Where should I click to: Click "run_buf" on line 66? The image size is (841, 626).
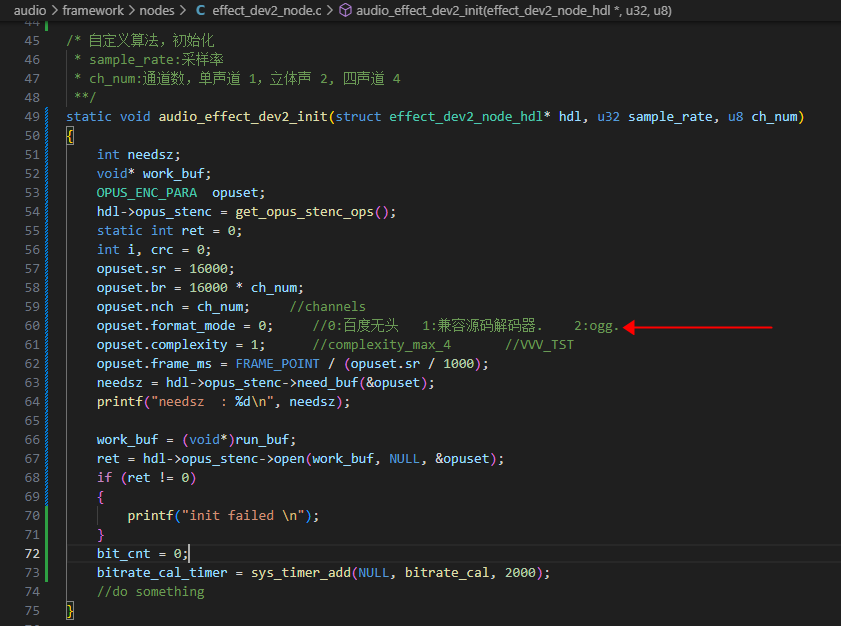pos(262,440)
